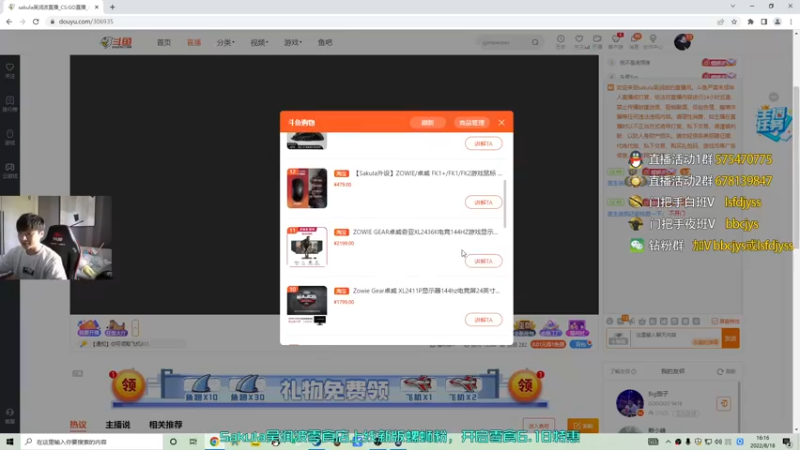This screenshot has height=450, width=800.
Task: Go to 首页 in top navigation
Action: point(164,42)
